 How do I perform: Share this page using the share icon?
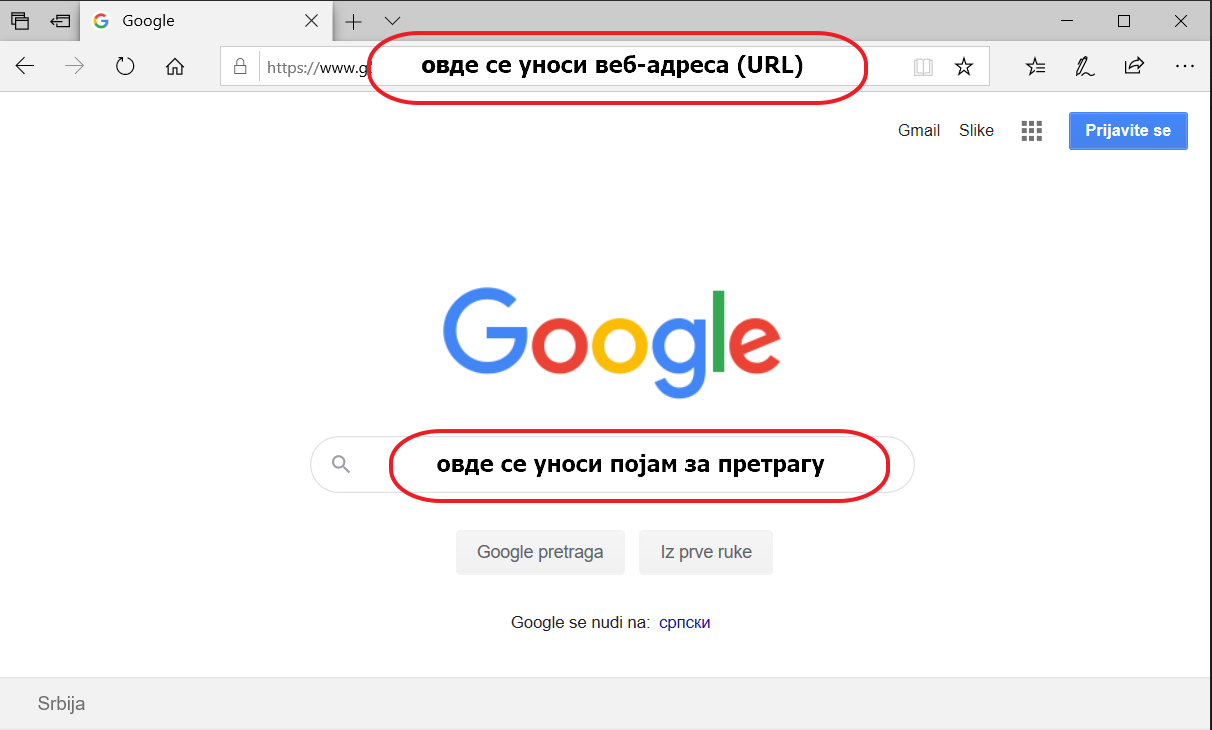[x=1134, y=66]
